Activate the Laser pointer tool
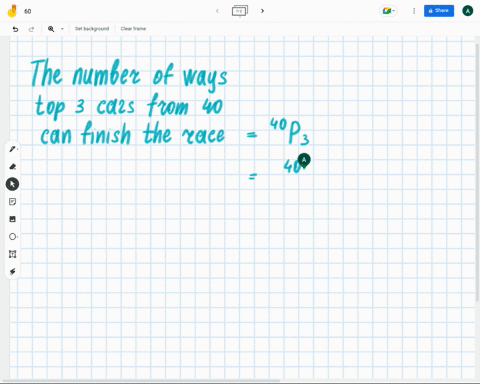 (x=13, y=272)
